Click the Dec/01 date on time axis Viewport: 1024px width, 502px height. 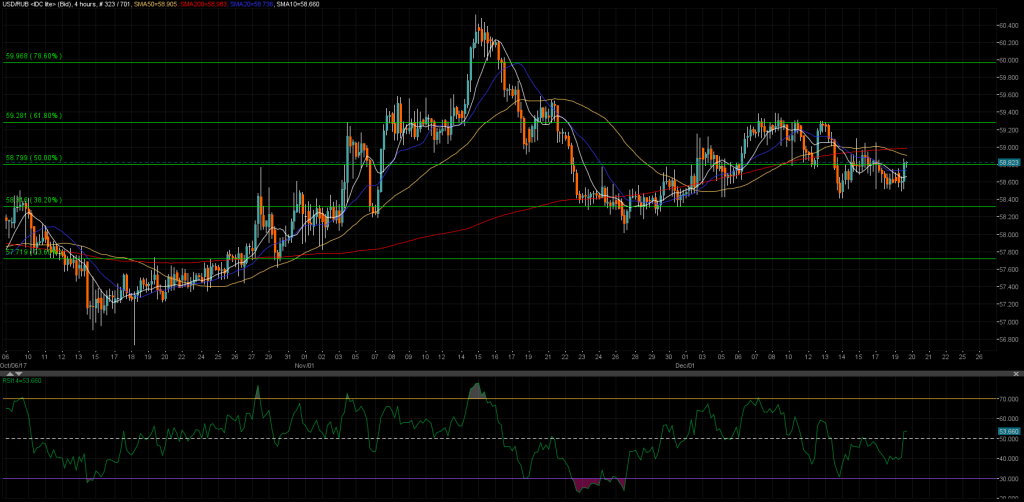click(x=684, y=366)
